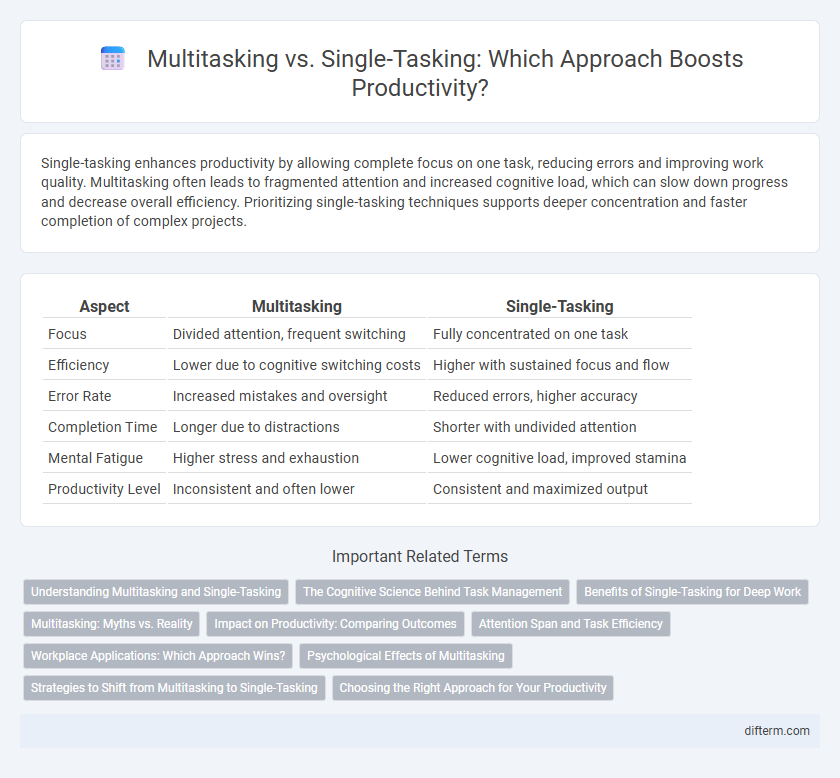Open 'Multitasking: Myths vs. Reality' tag
840x778 pixels.
(x=111, y=624)
